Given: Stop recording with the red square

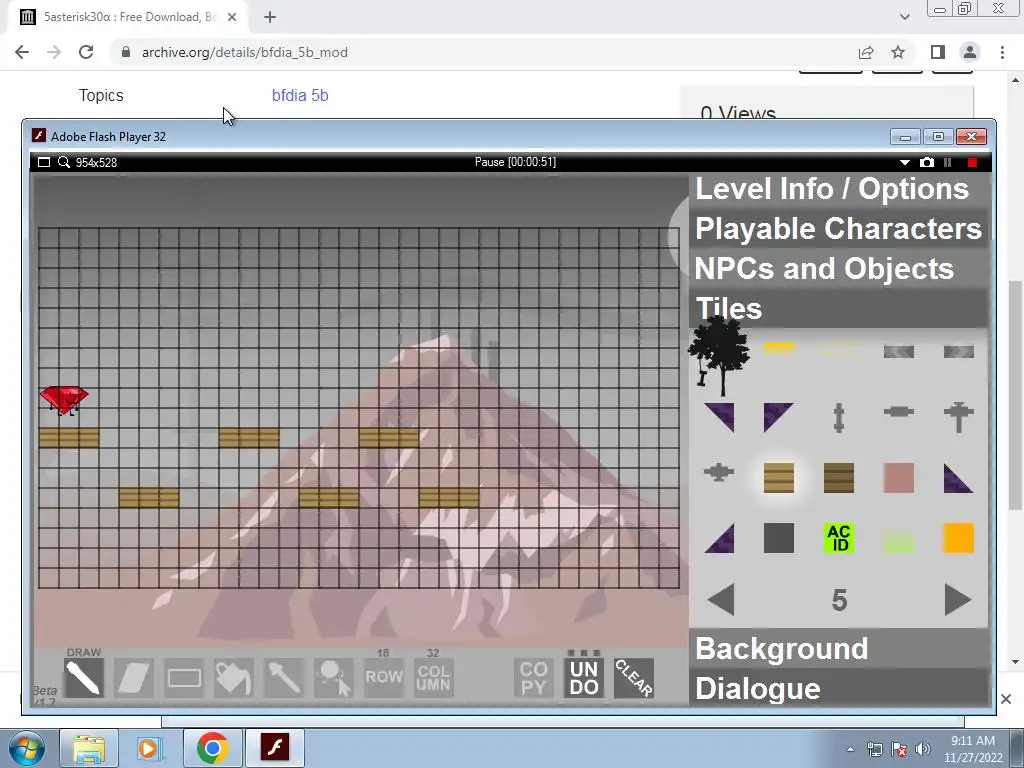Looking at the screenshot, I should 972,163.
